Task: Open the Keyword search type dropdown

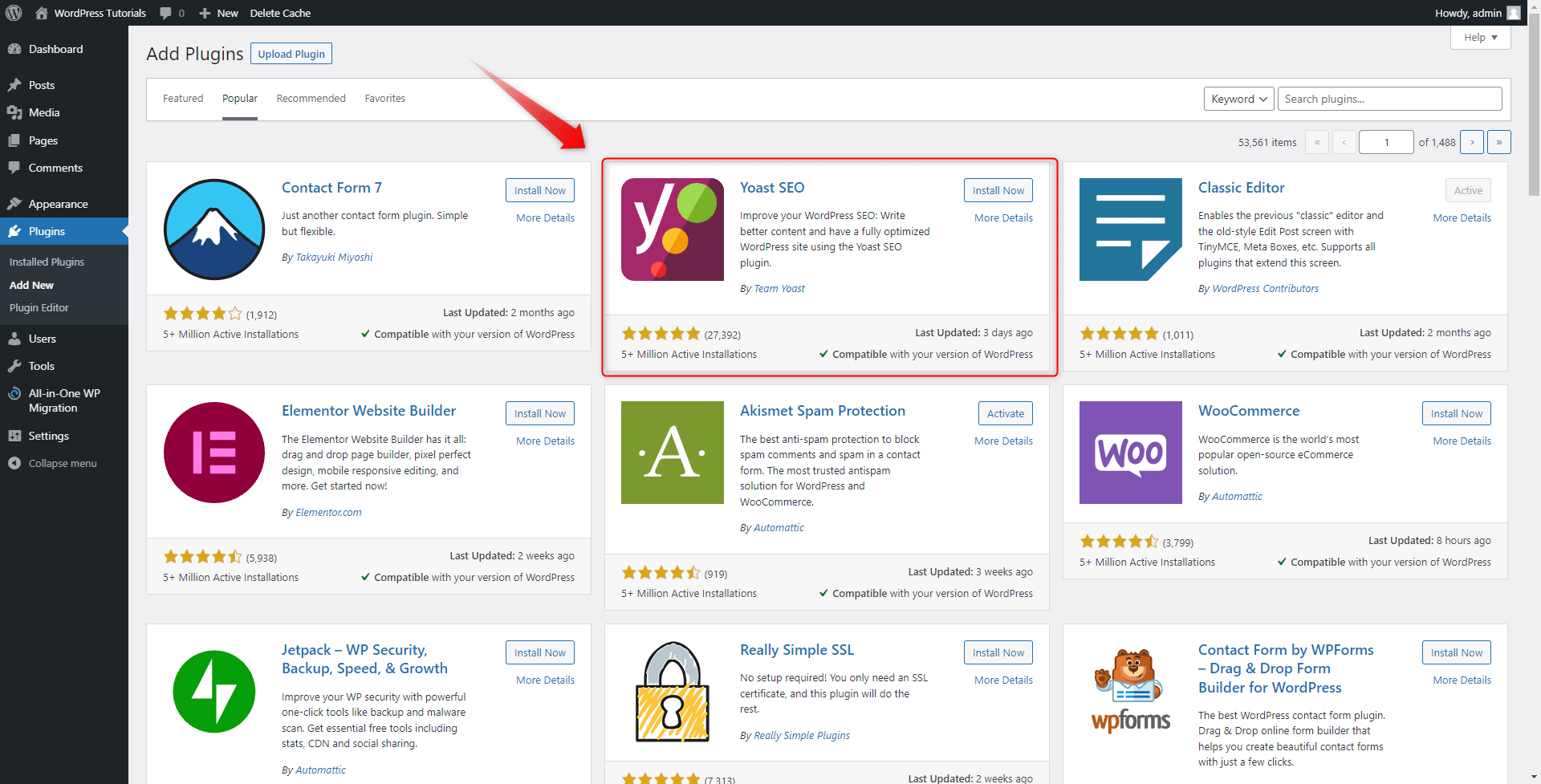Action: point(1239,99)
